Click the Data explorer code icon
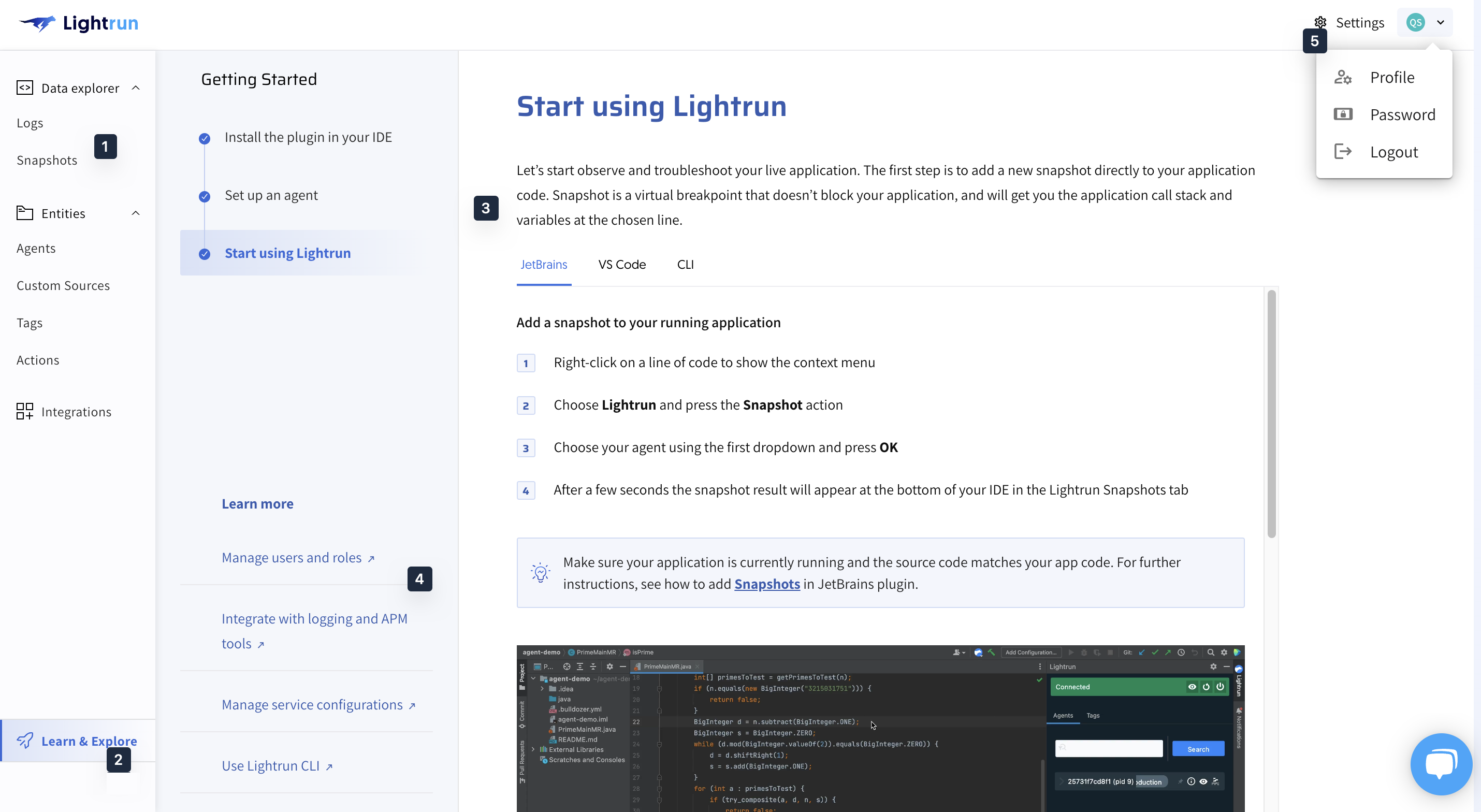The height and width of the screenshot is (812, 1481). pos(25,88)
